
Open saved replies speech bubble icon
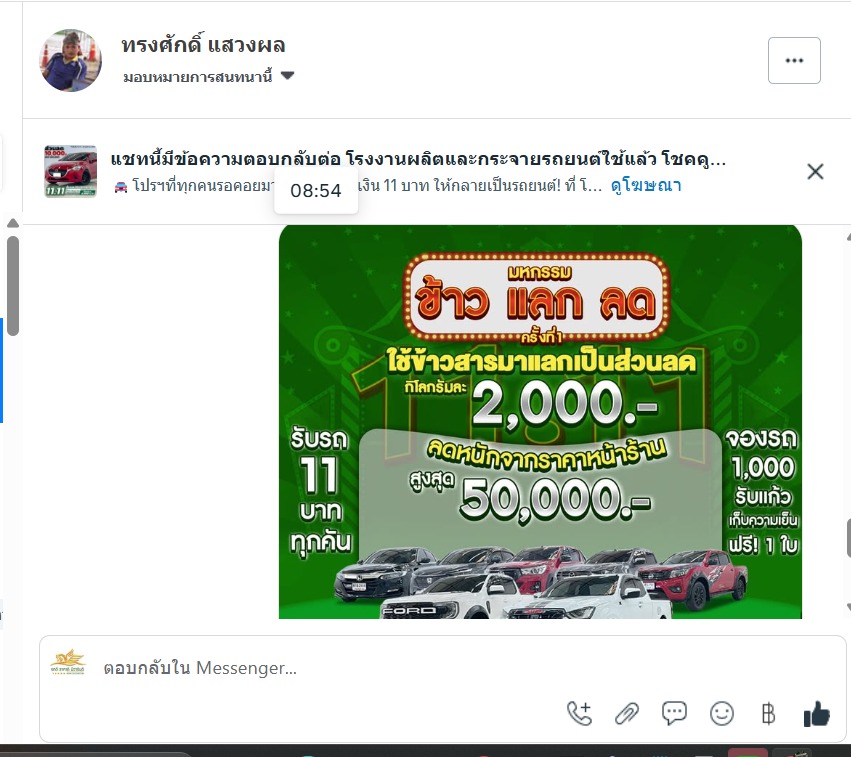674,713
